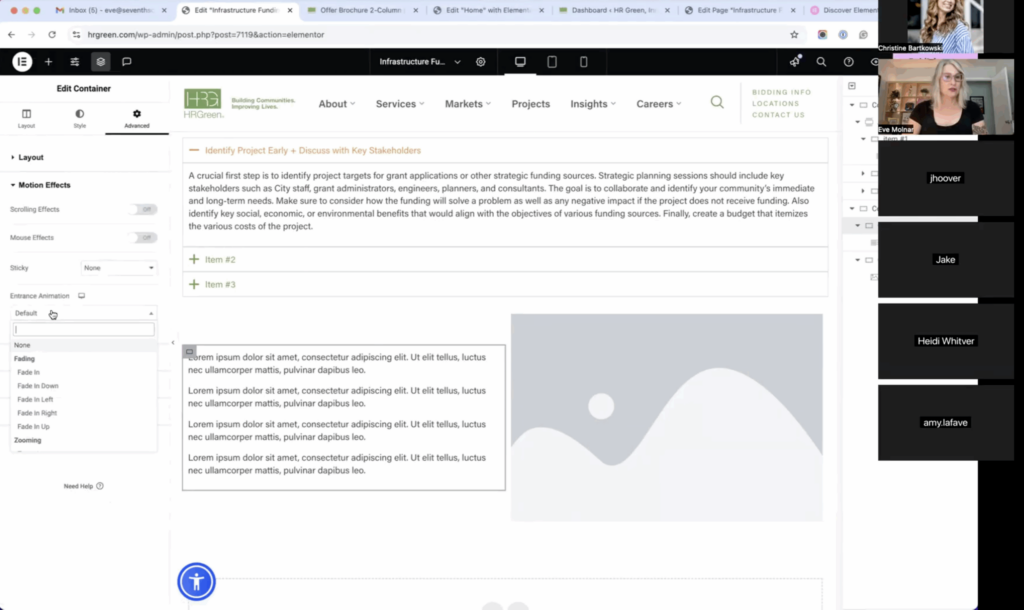
Task: Switch to the Layout tab
Action: coord(26,118)
